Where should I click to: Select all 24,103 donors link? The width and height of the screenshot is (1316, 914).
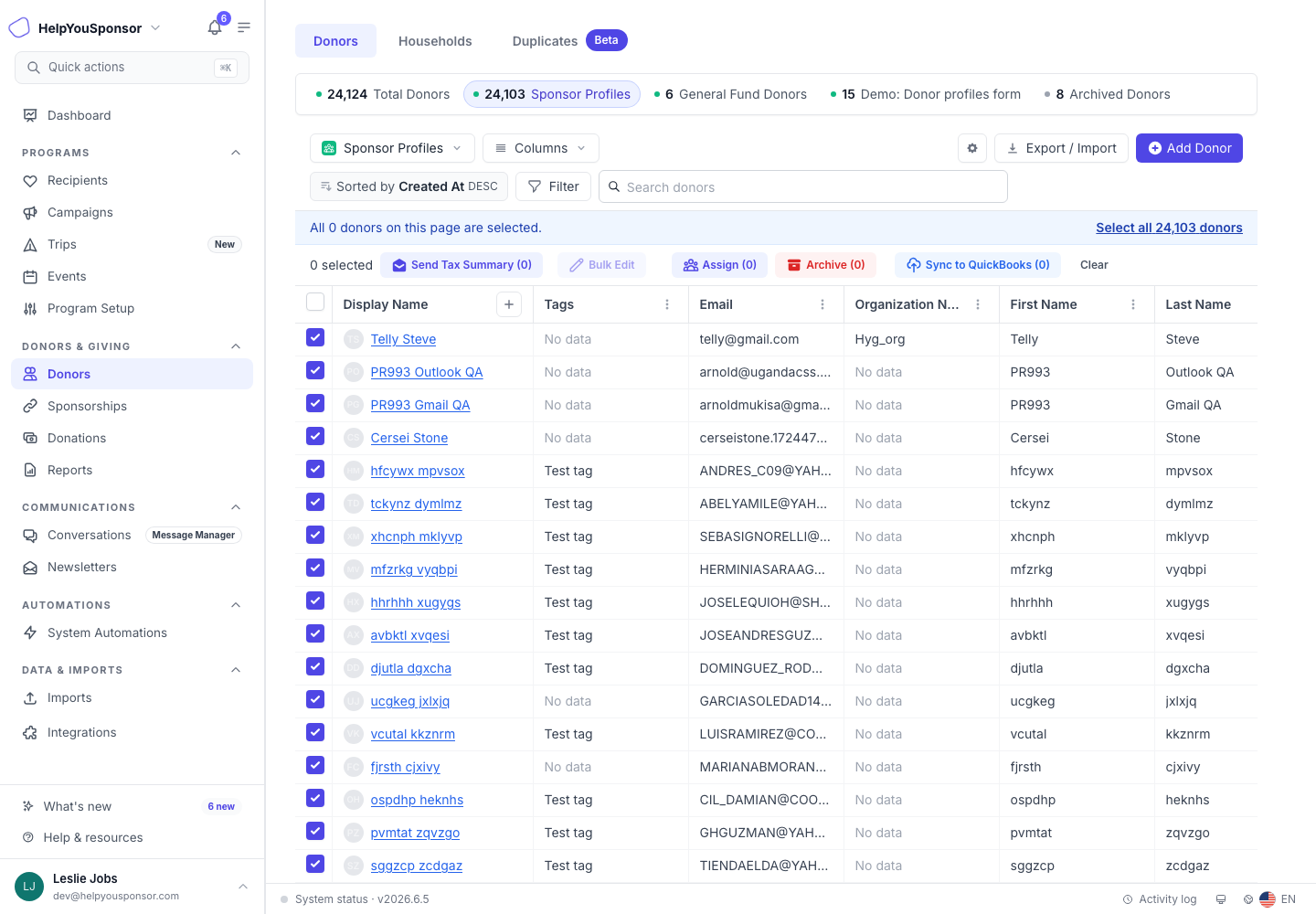point(1169,228)
